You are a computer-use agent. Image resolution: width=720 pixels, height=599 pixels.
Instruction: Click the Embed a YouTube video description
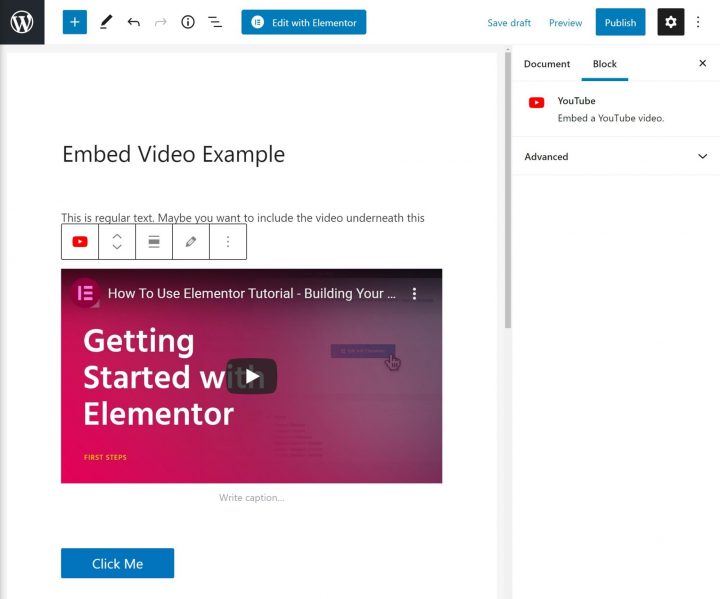(x=611, y=118)
